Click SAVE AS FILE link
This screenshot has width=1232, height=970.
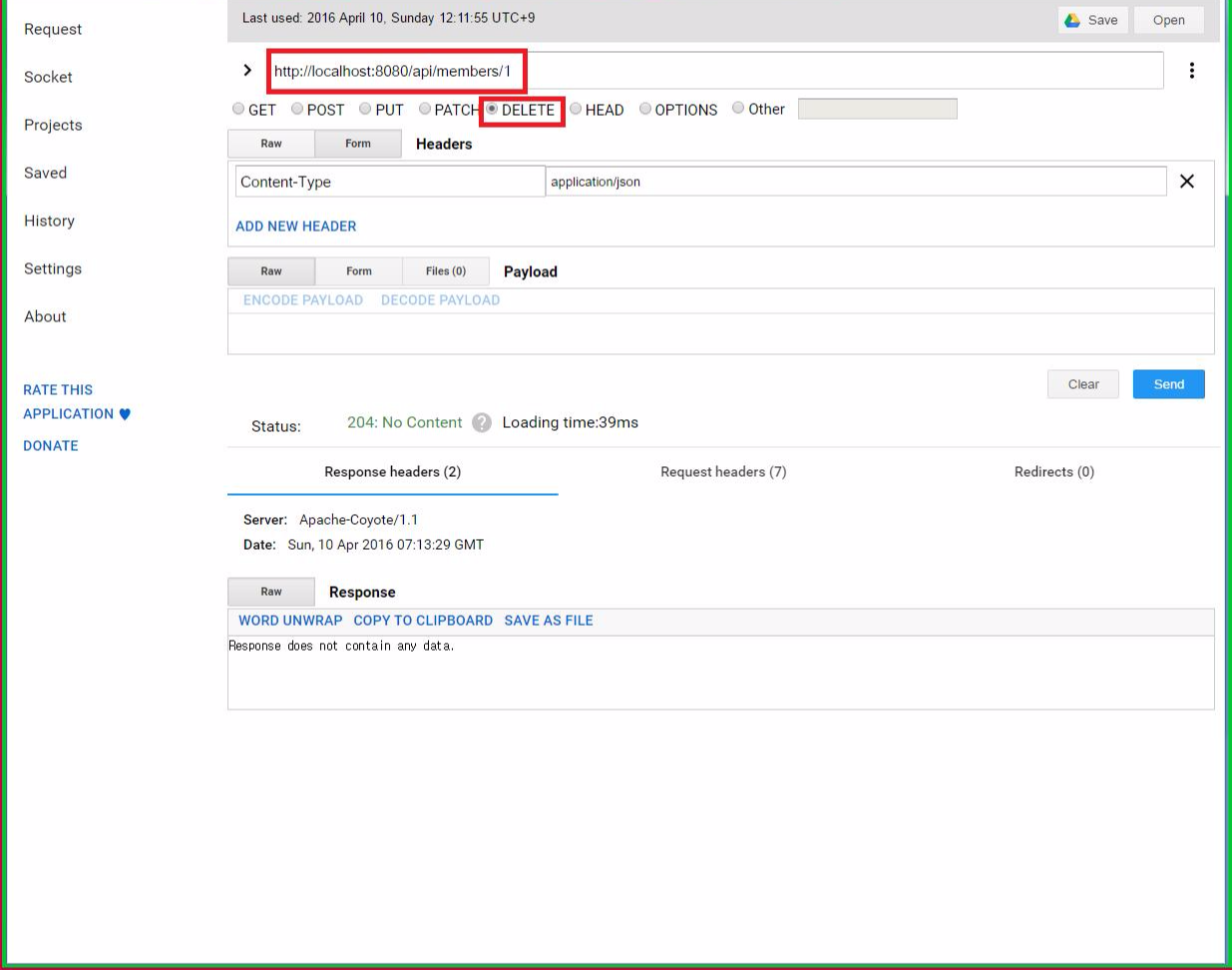[x=549, y=621]
